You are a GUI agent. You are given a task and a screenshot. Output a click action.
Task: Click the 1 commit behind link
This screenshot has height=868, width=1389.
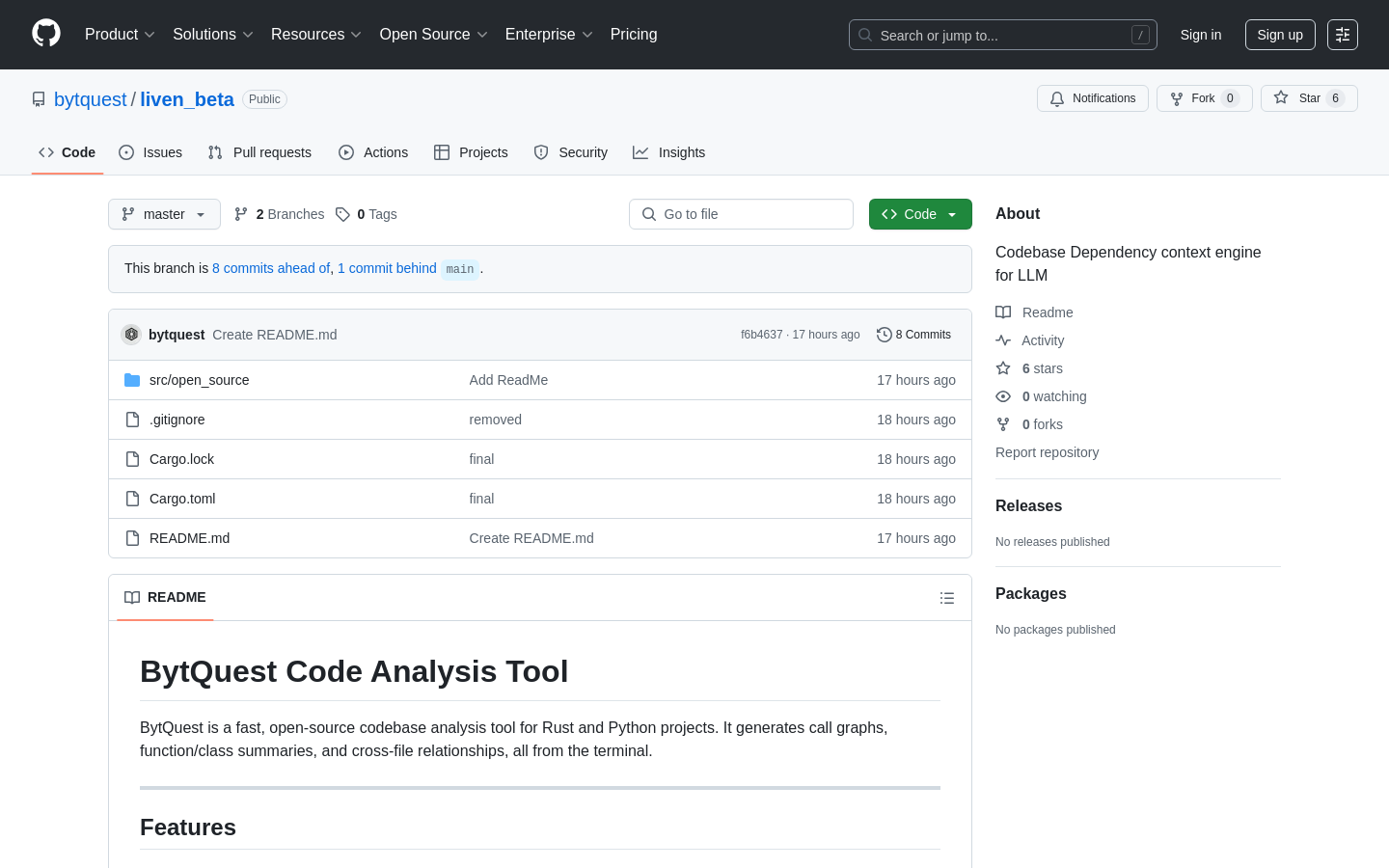point(387,268)
